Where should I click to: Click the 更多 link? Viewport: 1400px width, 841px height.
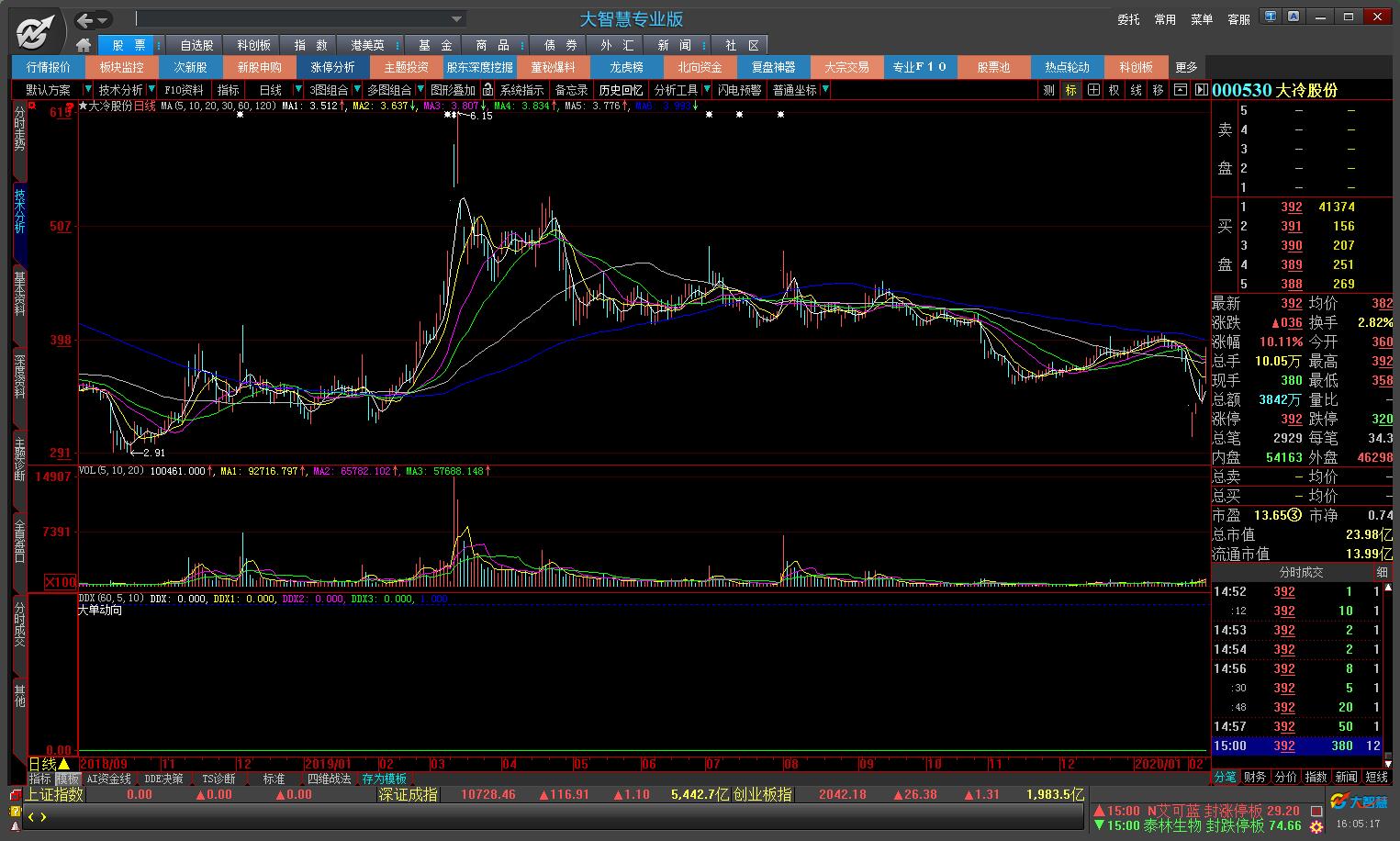[x=1186, y=67]
